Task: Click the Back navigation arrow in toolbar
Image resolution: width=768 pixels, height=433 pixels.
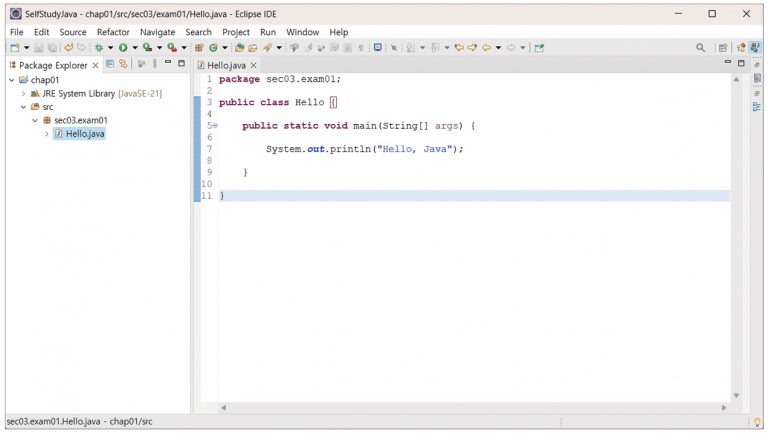Action: point(486,48)
